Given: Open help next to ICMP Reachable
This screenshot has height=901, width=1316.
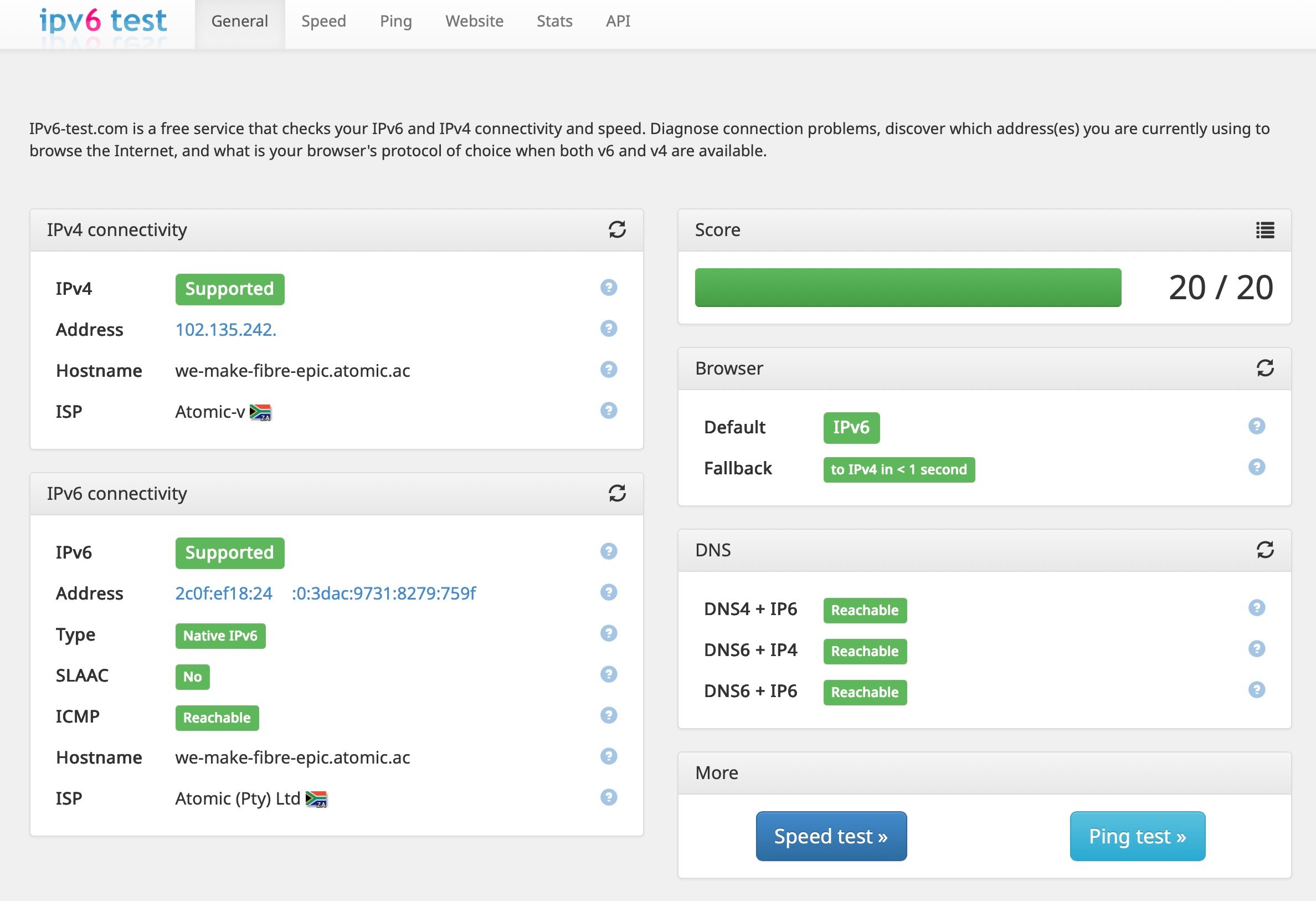Looking at the screenshot, I should (608, 715).
